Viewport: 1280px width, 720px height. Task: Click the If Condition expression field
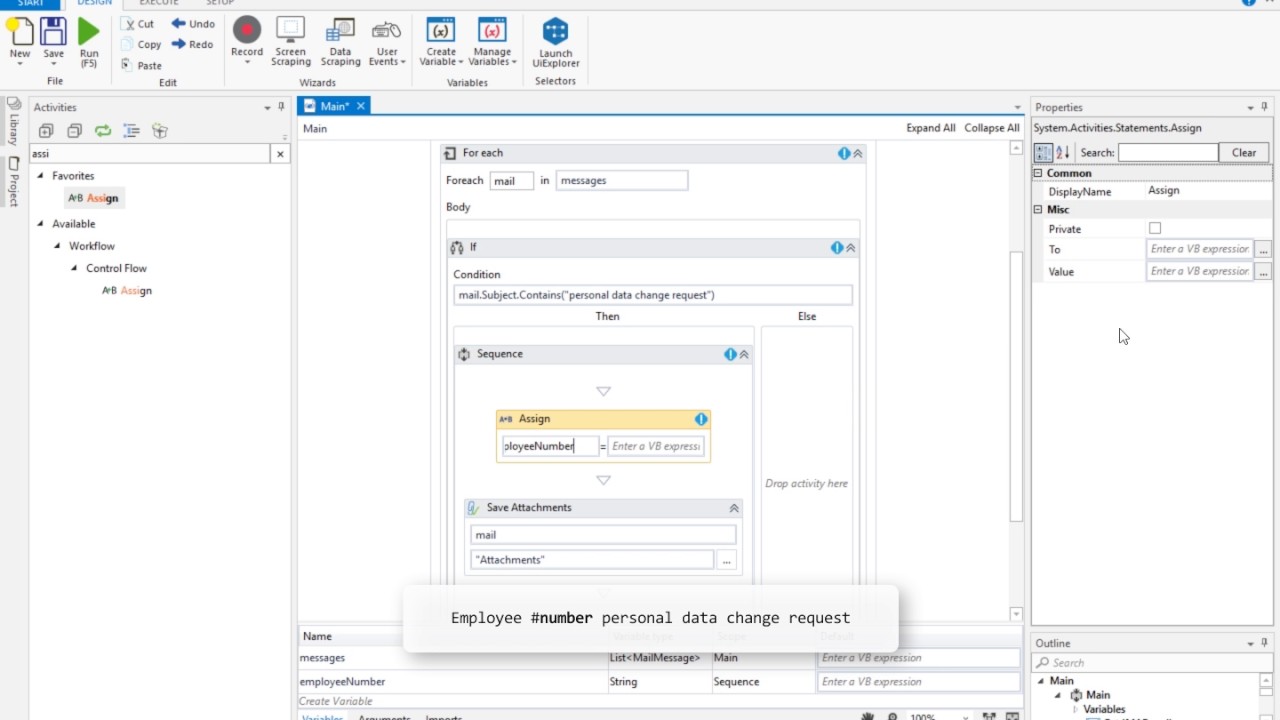click(x=653, y=295)
